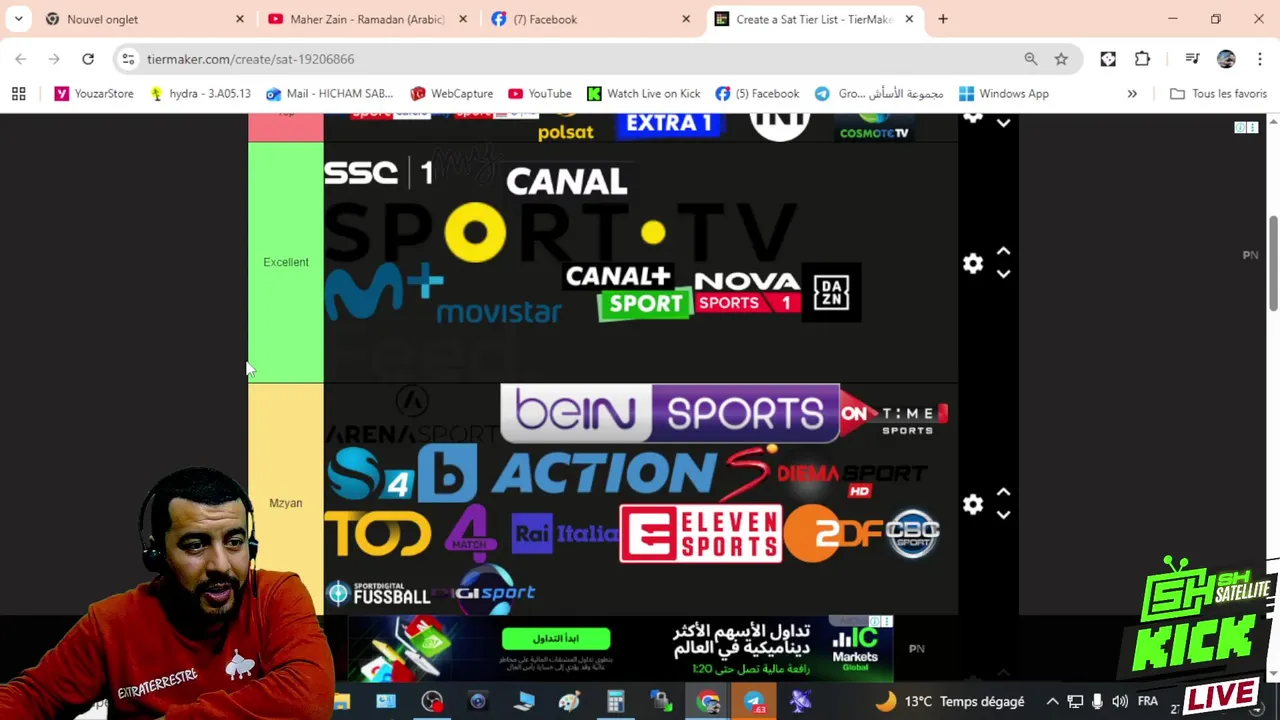Select the Arena Sport logo

[x=412, y=416]
